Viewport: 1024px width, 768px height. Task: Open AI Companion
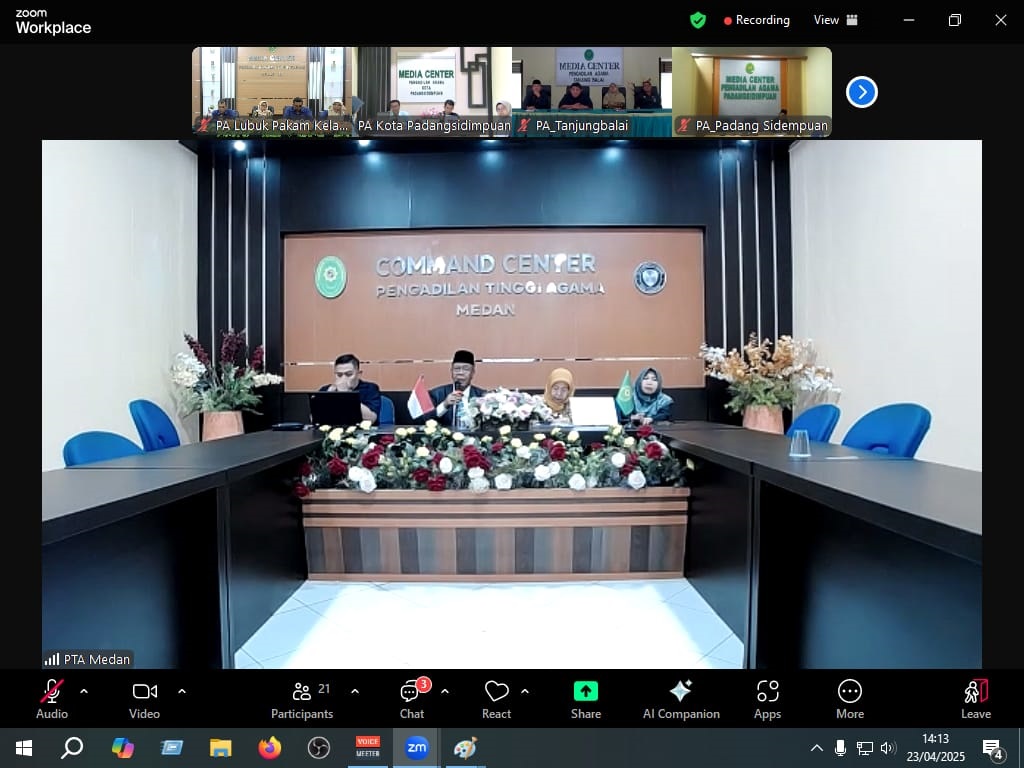(x=681, y=698)
